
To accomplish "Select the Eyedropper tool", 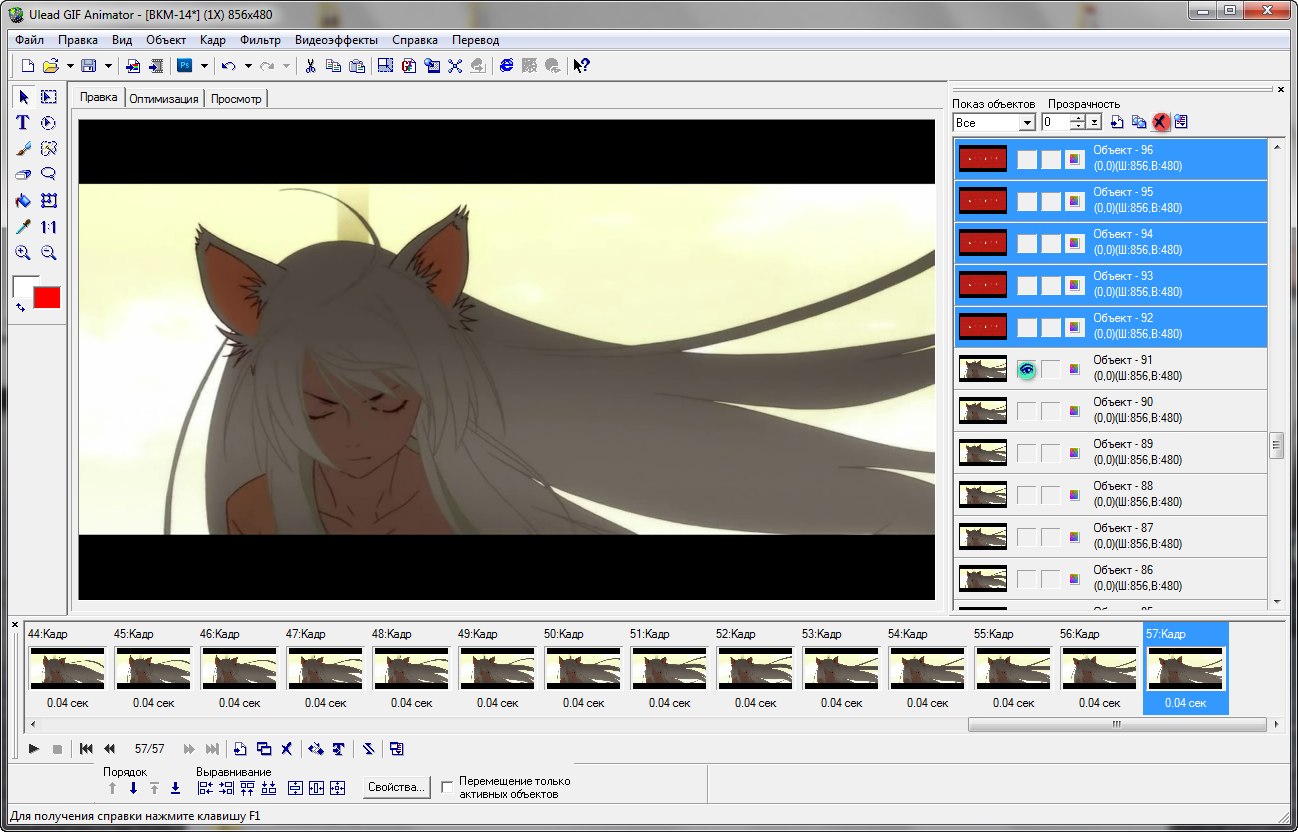I will 23,227.
